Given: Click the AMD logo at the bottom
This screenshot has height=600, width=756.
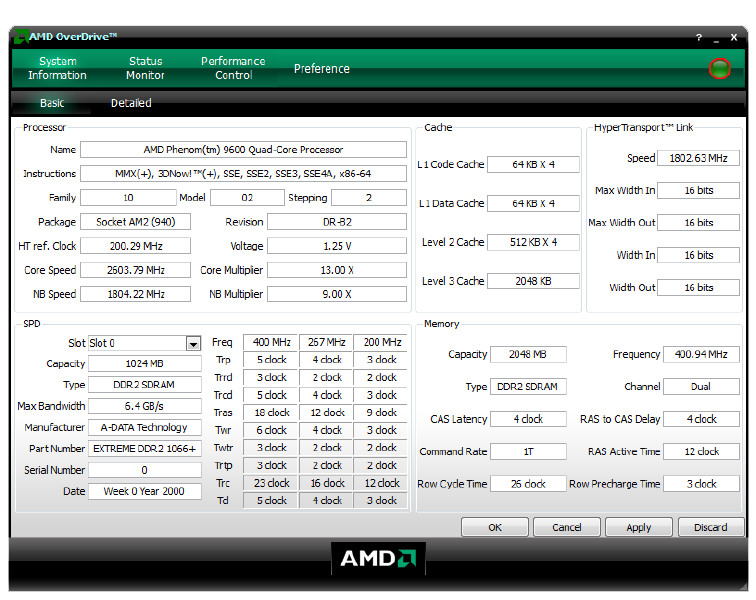Looking at the screenshot, I should click(378, 559).
